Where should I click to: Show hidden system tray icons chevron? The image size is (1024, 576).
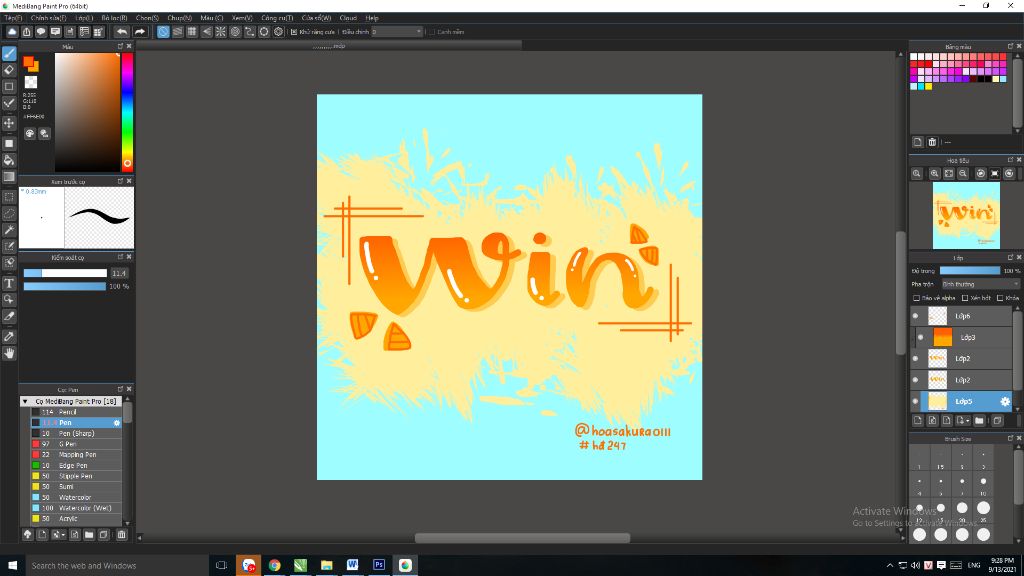[x=889, y=566]
